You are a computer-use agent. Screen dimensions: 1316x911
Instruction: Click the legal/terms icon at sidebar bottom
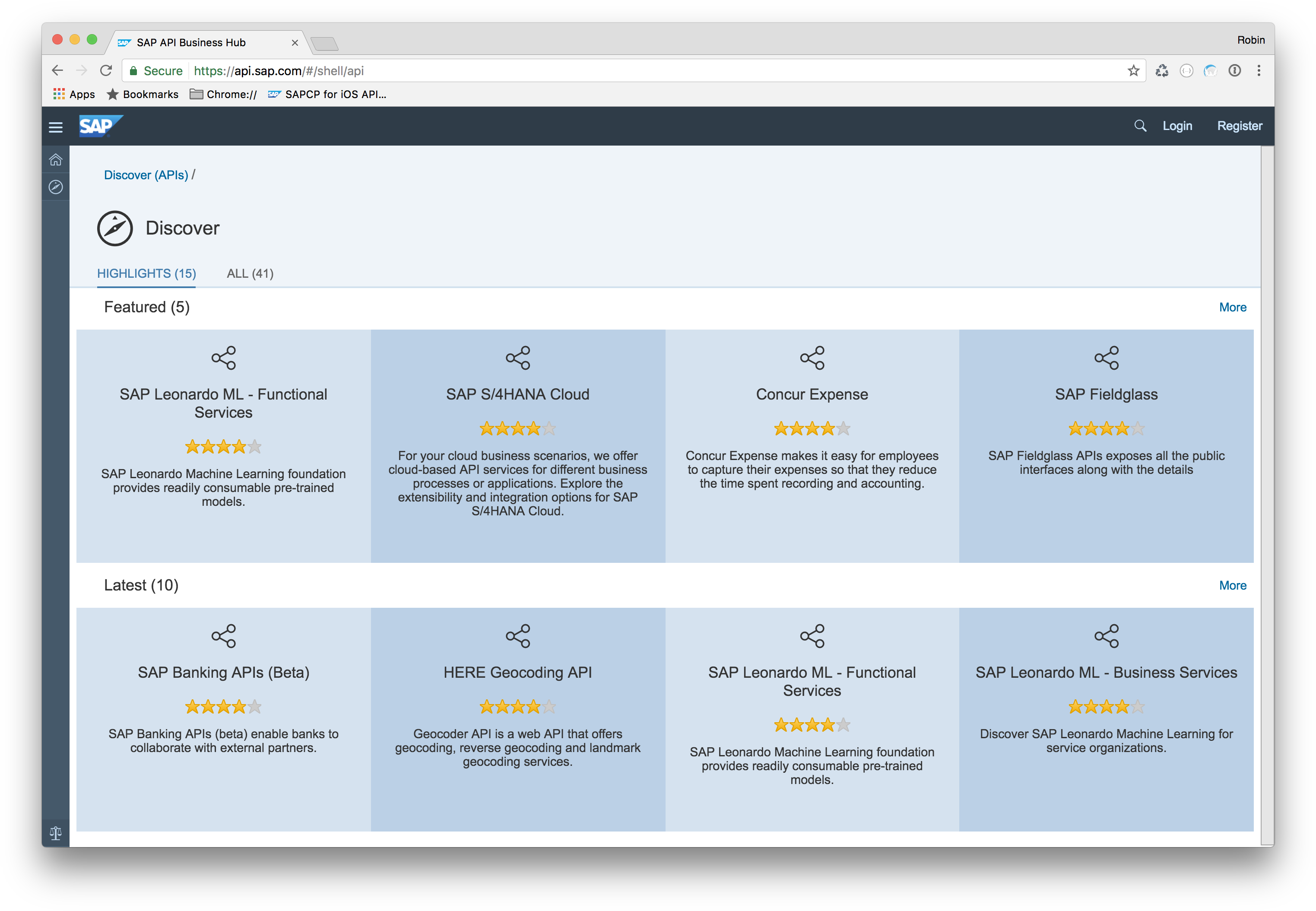(55, 832)
